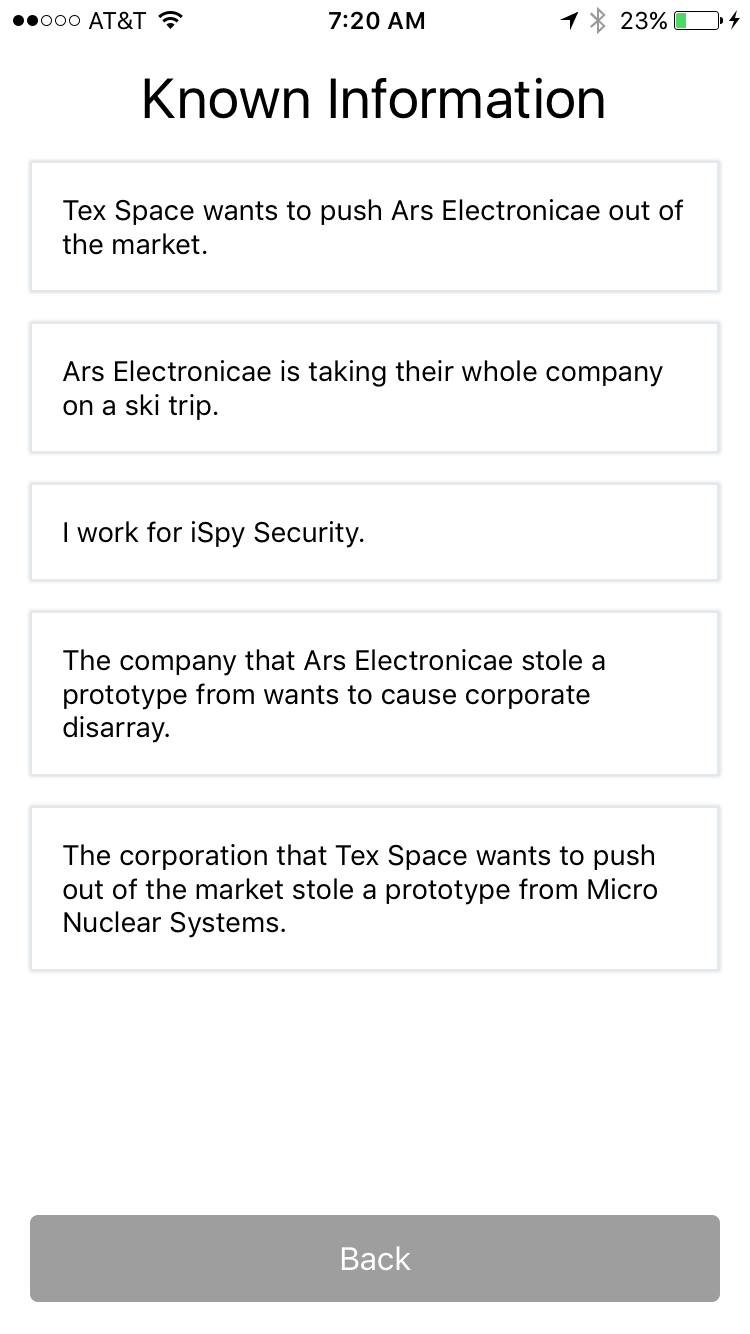Screen dimensions: 750x1334
Task: Select the iSpy Security card
Action: [374, 532]
